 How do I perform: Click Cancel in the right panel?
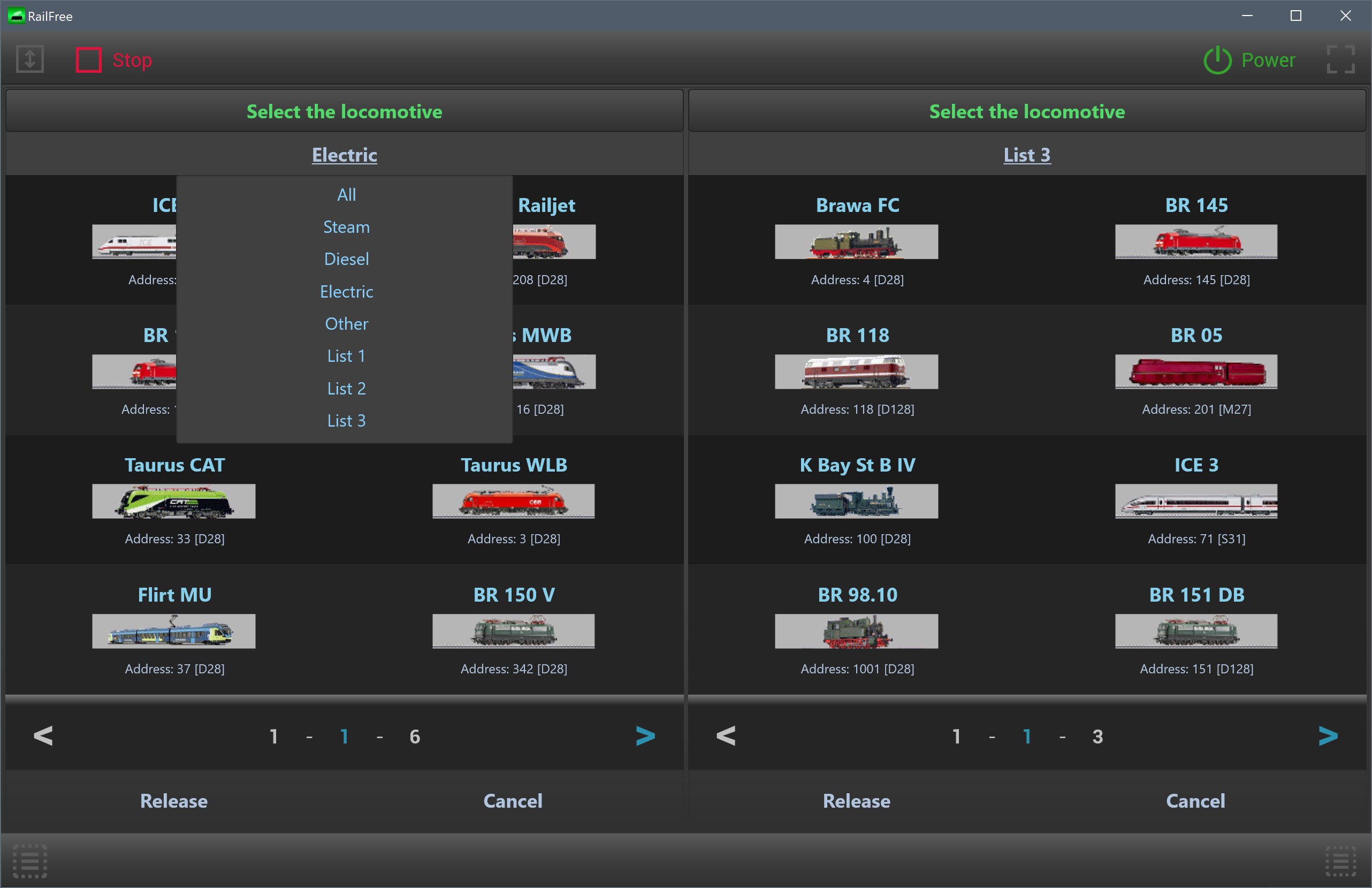1195,800
